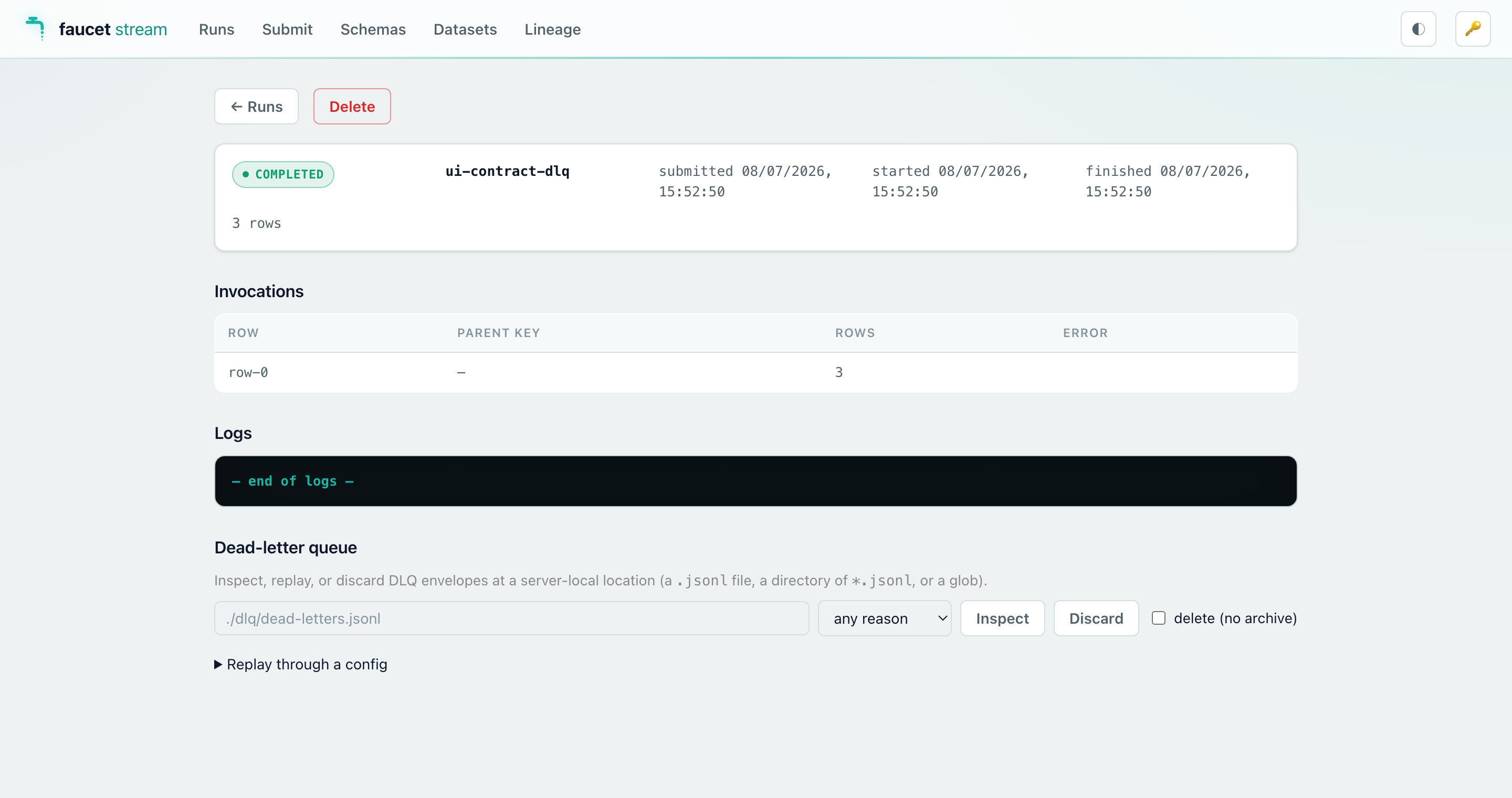The image size is (1512, 798).
Task: Click the faucet stream brand name
Action: pos(113,29)
